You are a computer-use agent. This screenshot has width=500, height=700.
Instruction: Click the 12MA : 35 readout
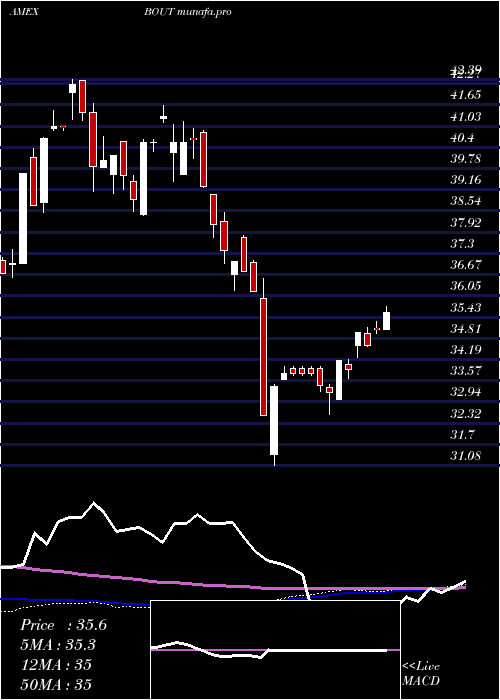click(55, 664)
